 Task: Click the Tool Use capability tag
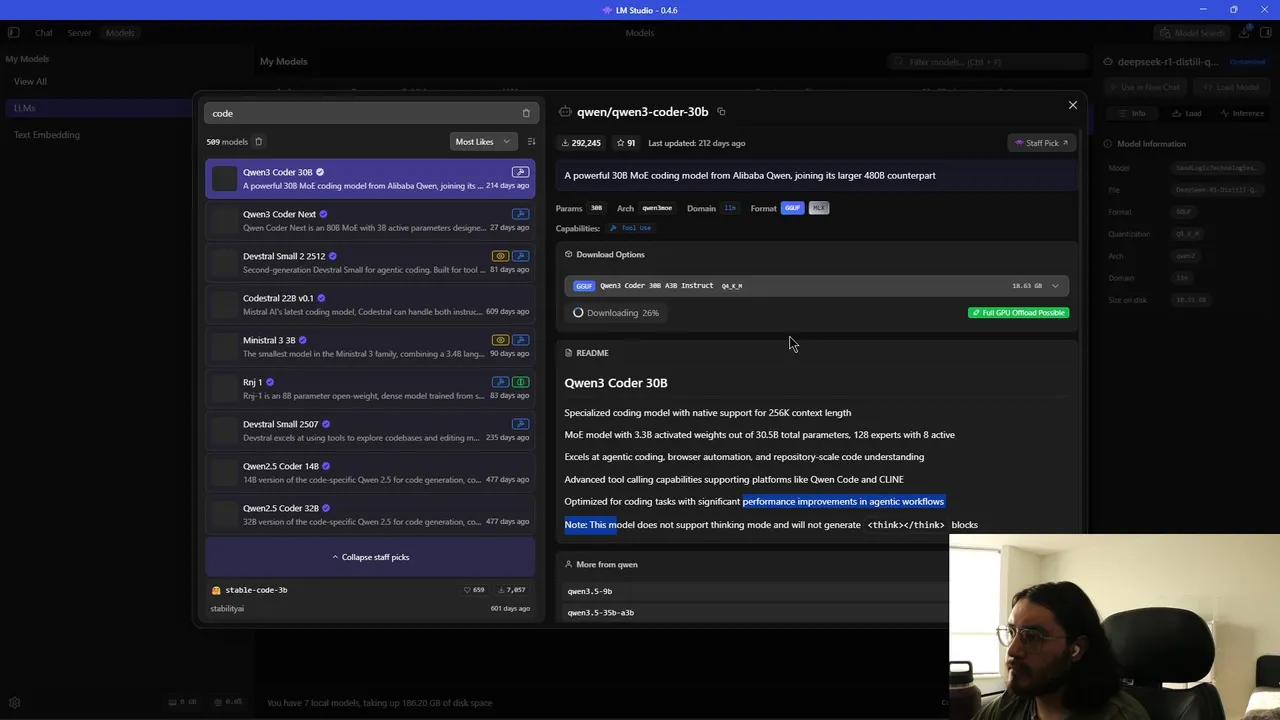[630, 228]
